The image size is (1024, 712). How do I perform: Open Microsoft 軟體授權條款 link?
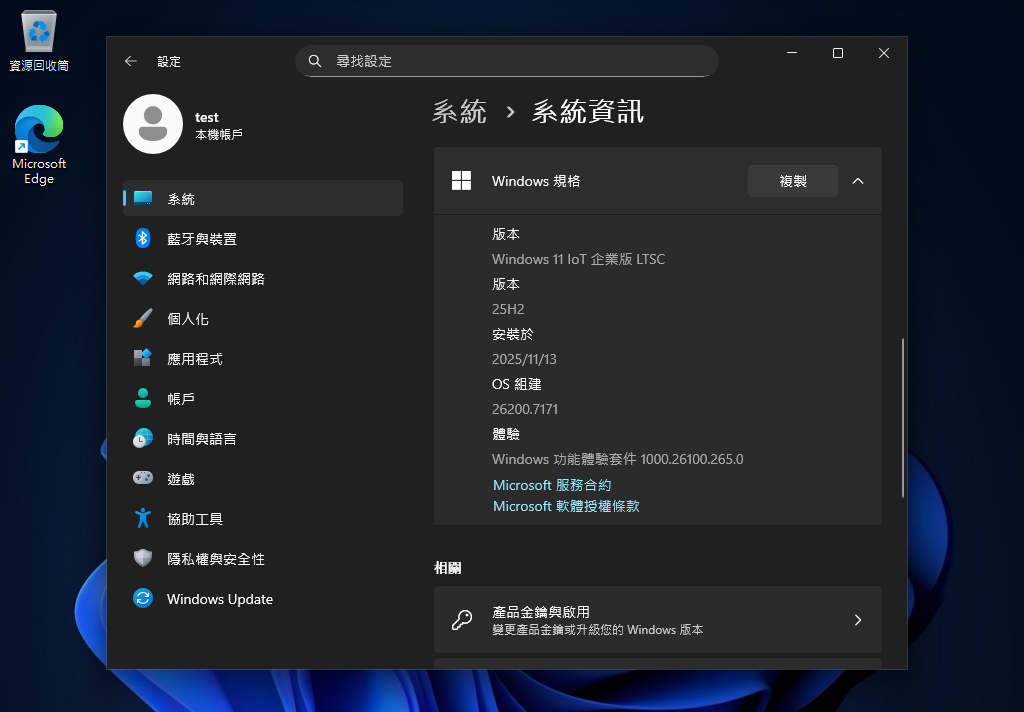(x=566, y=506)
